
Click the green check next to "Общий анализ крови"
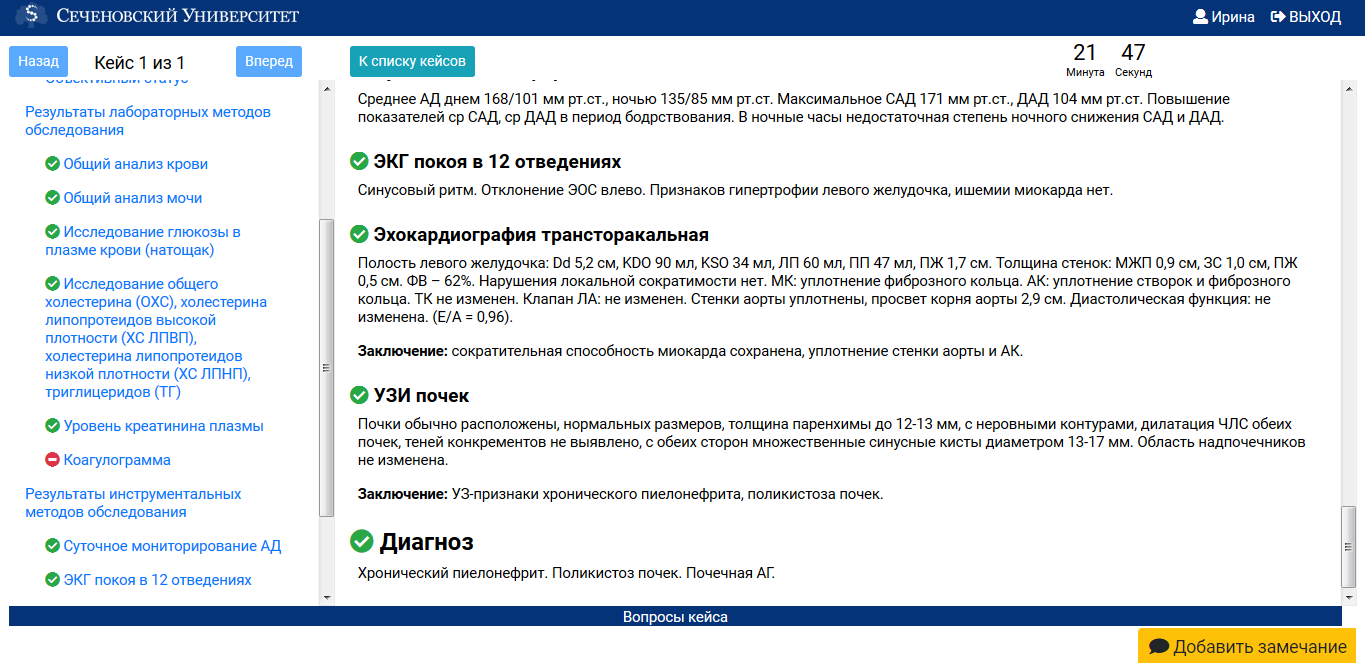click(51, 163)
